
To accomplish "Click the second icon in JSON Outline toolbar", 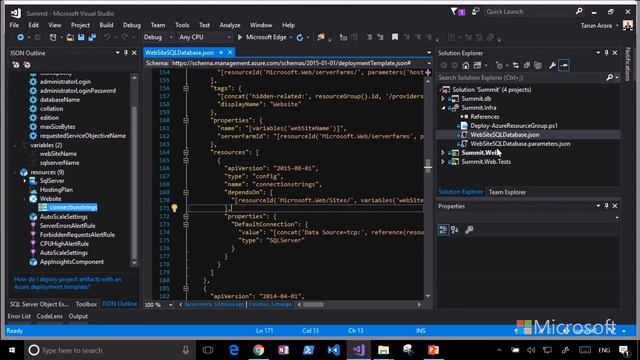I will [x=27, y=64].
